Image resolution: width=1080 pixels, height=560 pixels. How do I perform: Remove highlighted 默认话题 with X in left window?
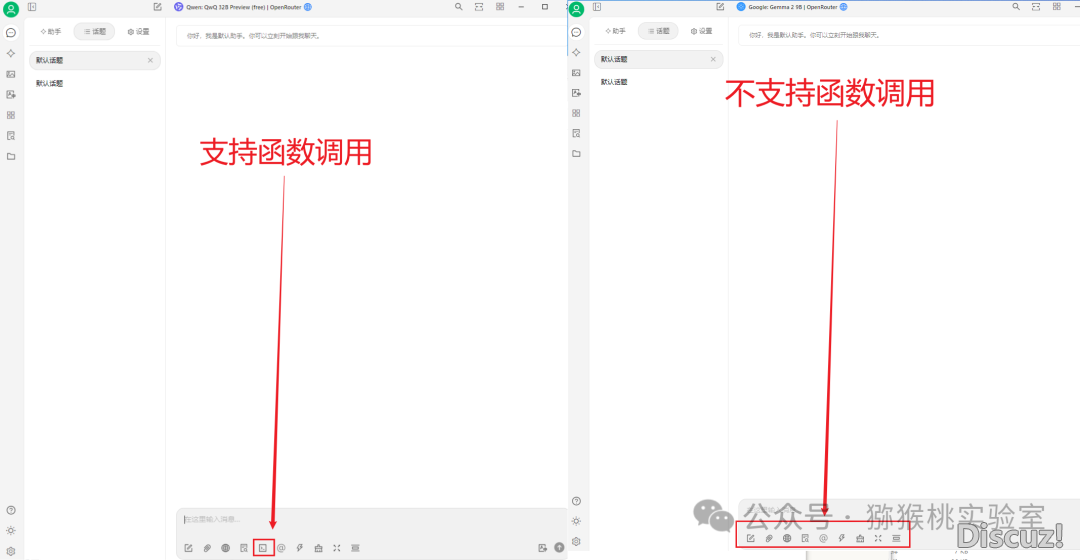point(150,61)
